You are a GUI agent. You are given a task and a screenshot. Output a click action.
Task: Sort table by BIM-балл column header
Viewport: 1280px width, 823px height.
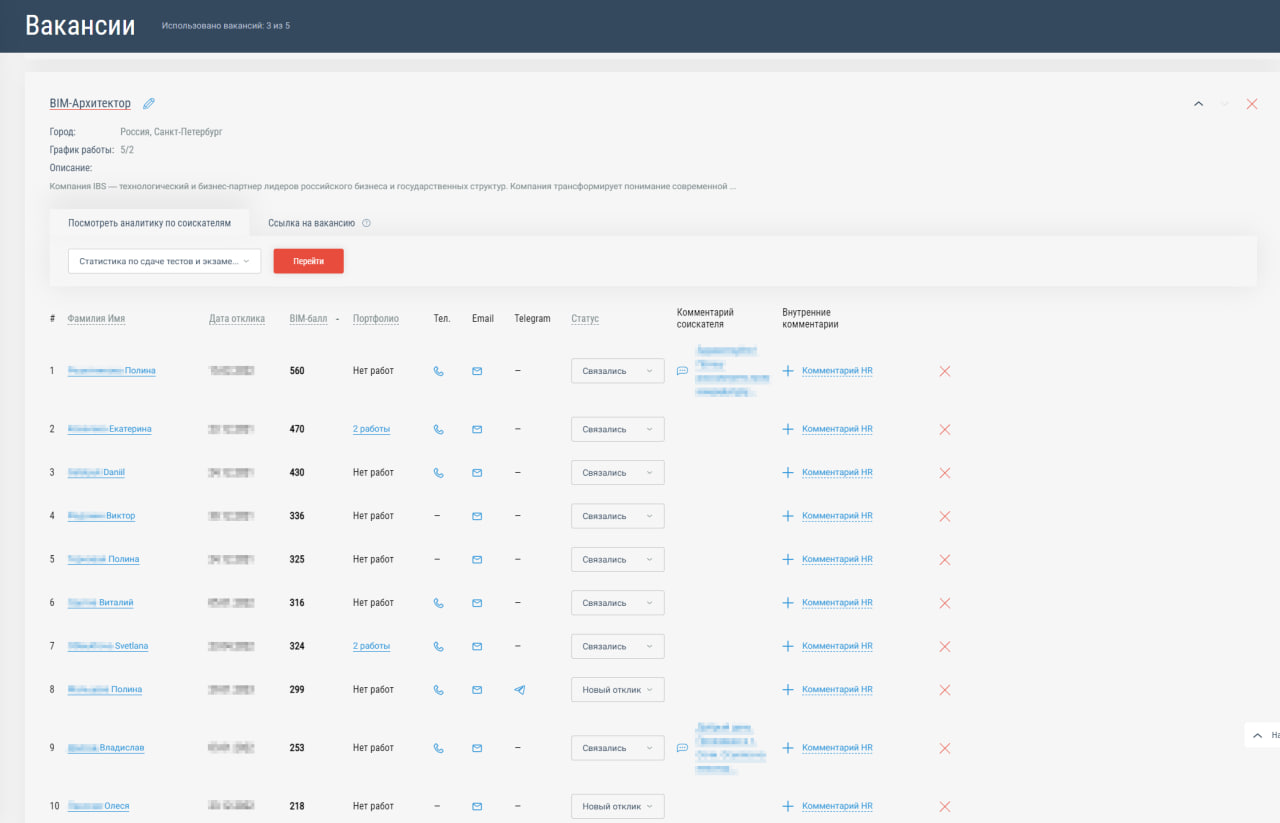pyautogui.click(x=308, y=319)
